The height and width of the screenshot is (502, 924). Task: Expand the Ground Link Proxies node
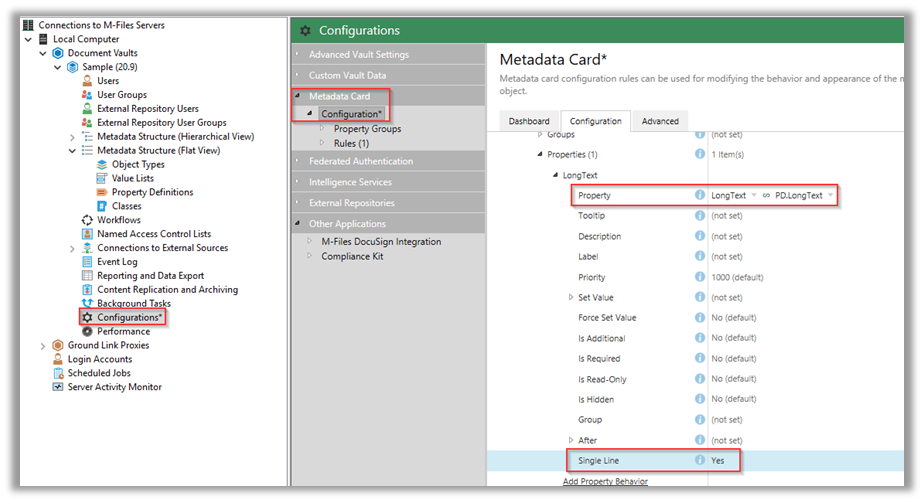pos(43,346)
